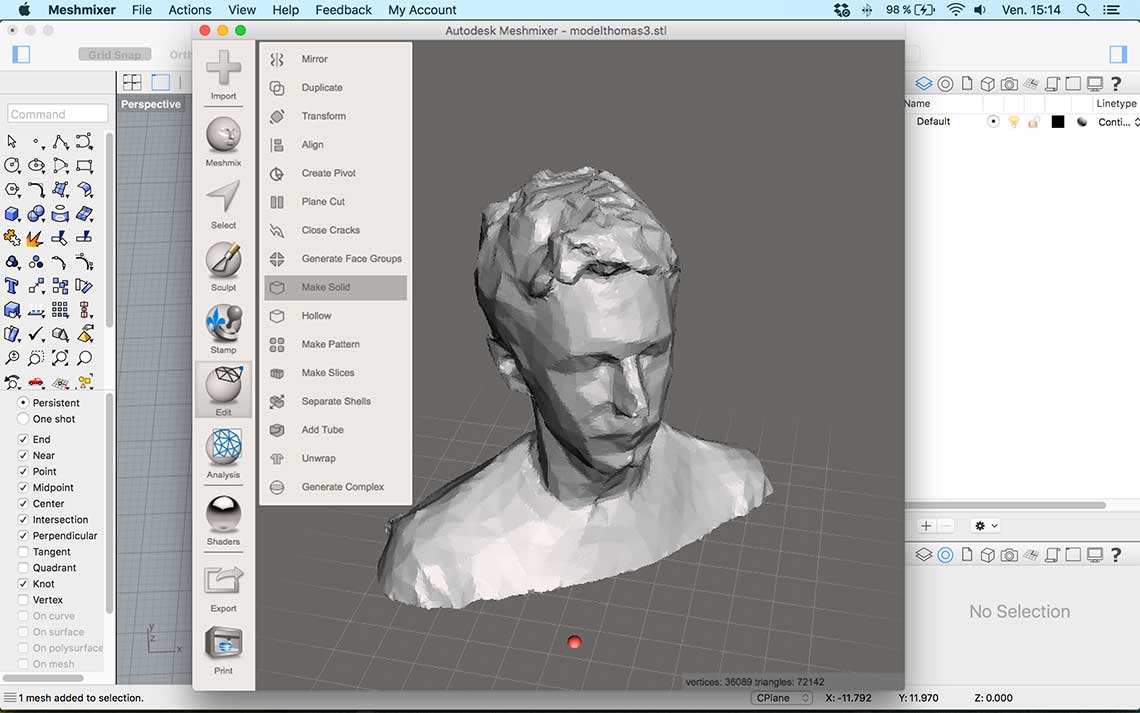Choose Duplicate from the Edit list

pyautogui.click(x=335, y=87)
